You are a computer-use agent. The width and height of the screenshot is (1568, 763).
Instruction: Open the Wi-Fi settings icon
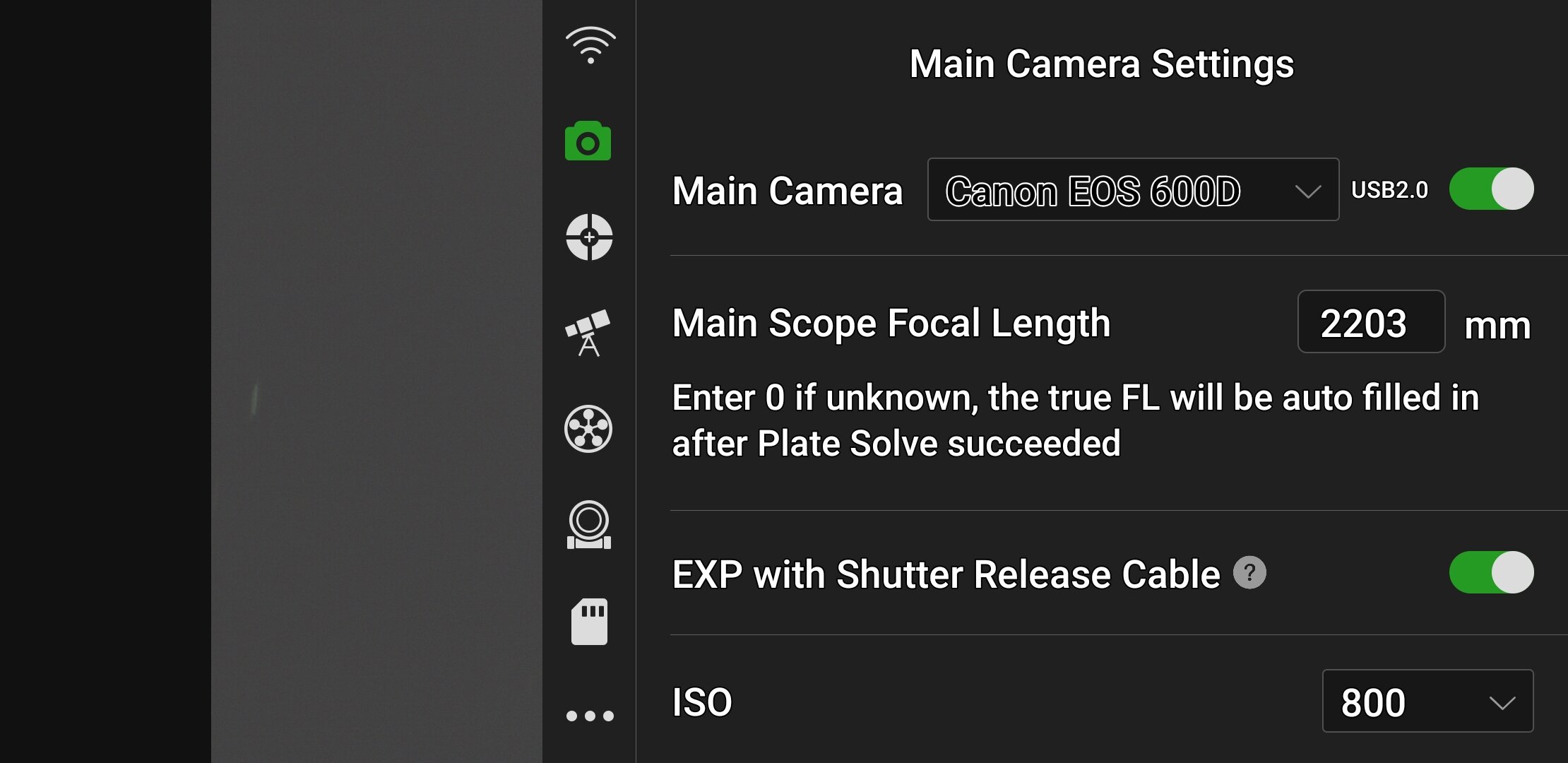click(x=590, y=46)
